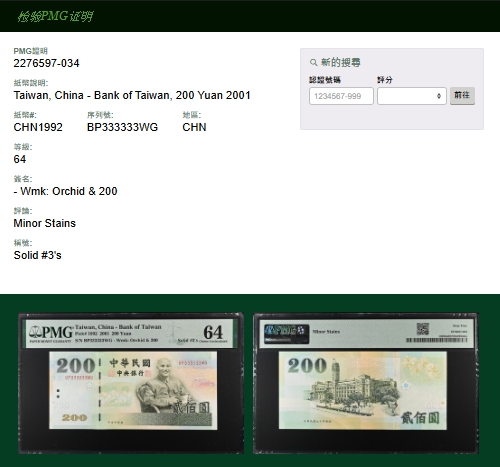The image size is (500, 467).
Task: Click the certification number input field
Action: point(341,96)
